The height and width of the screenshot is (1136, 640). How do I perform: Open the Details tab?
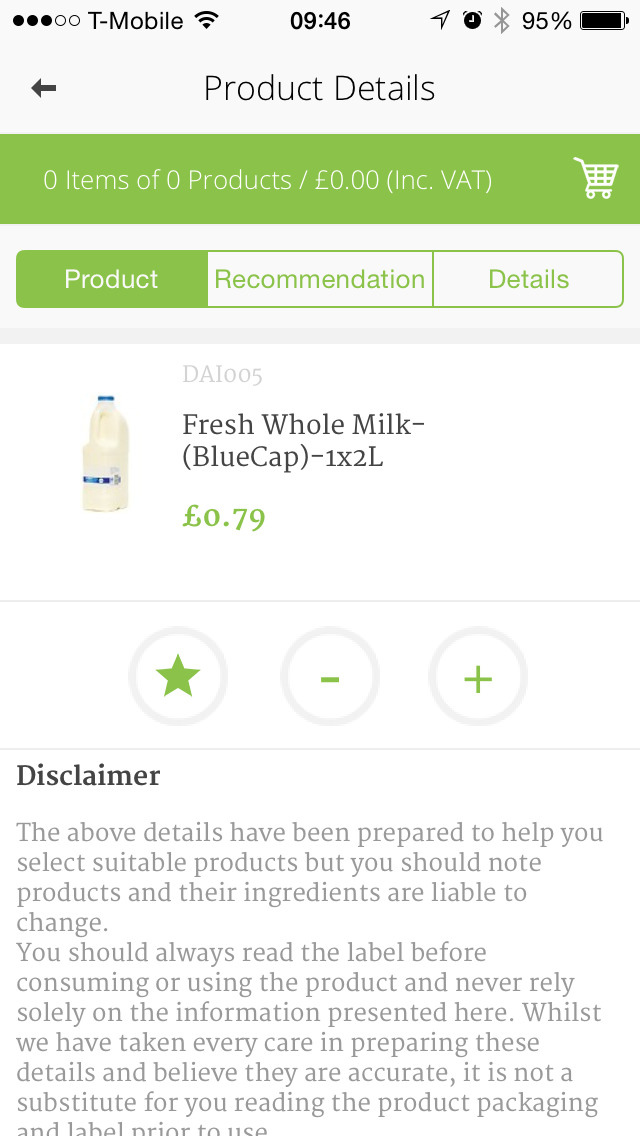click(x=528, y=279)
